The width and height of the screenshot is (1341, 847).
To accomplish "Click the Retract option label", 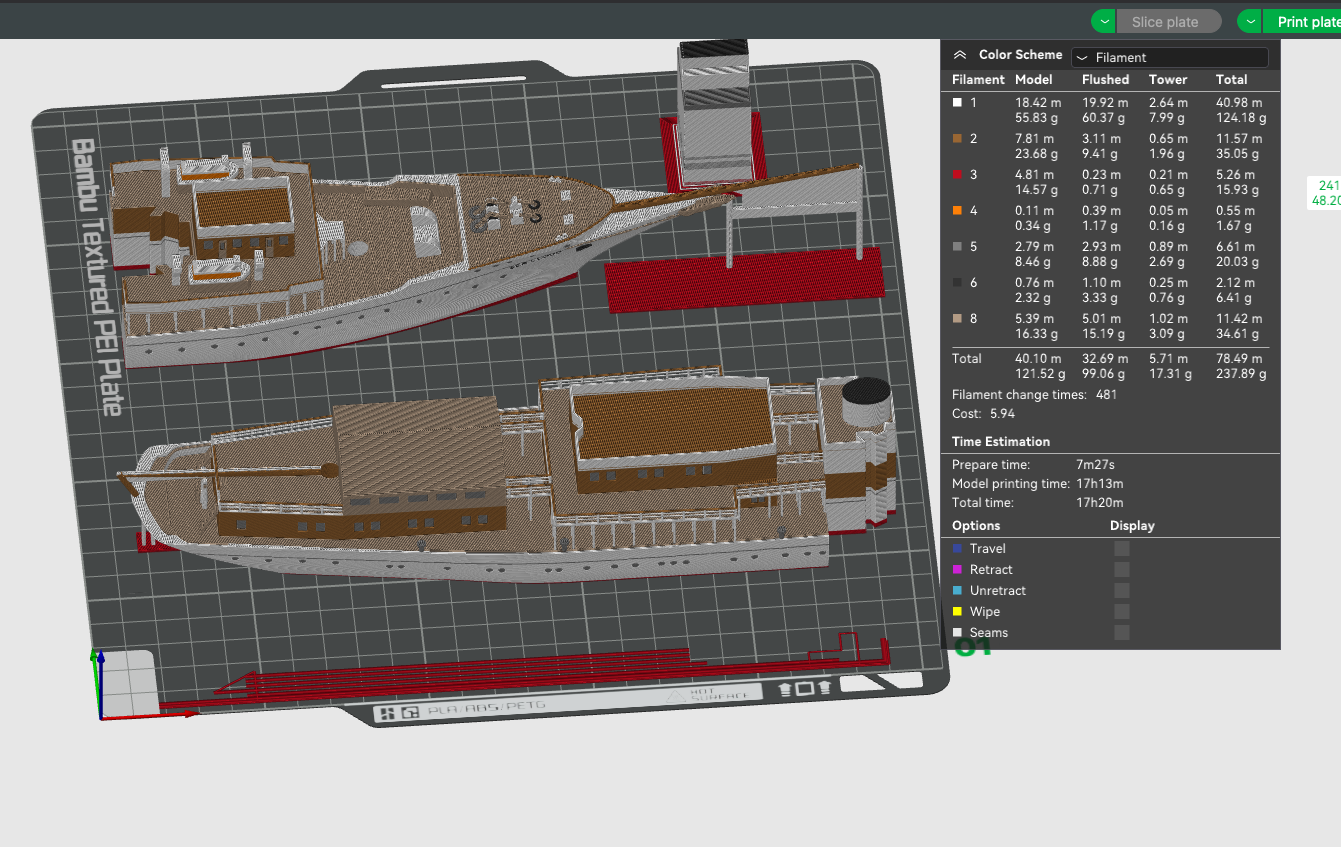I will tap(990, 569).
